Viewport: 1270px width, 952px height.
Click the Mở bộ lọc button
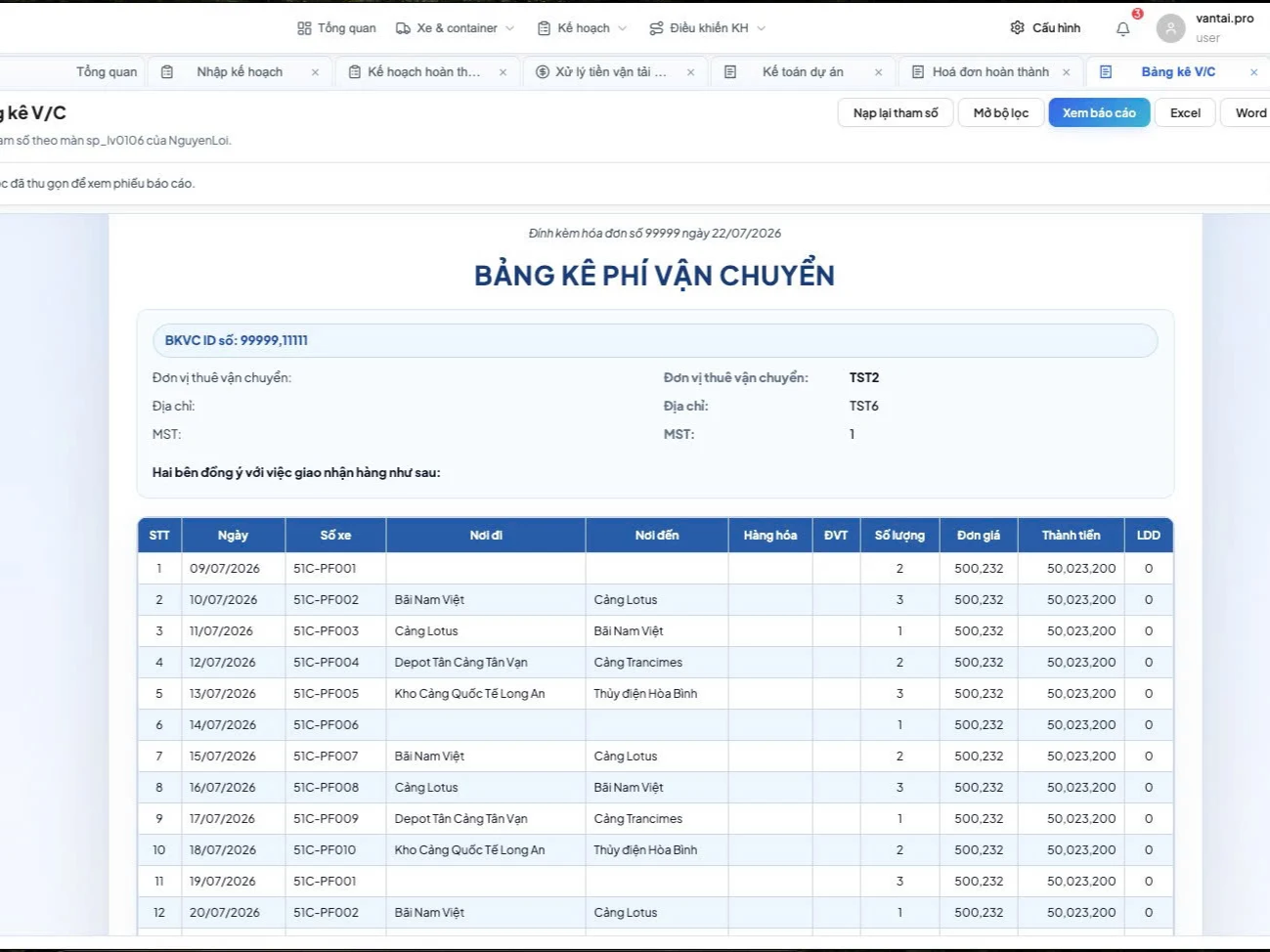[x=1001, y=113]
